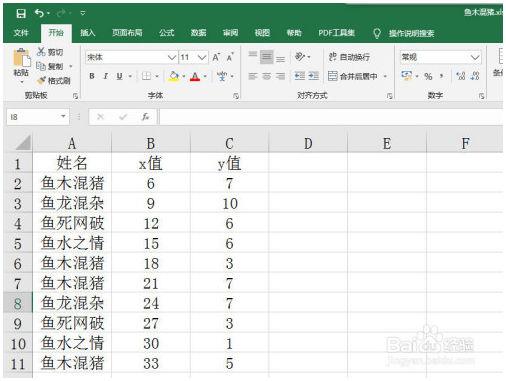Select middle align icon
This screenshot has height=381, width=506.
[267, 57]
